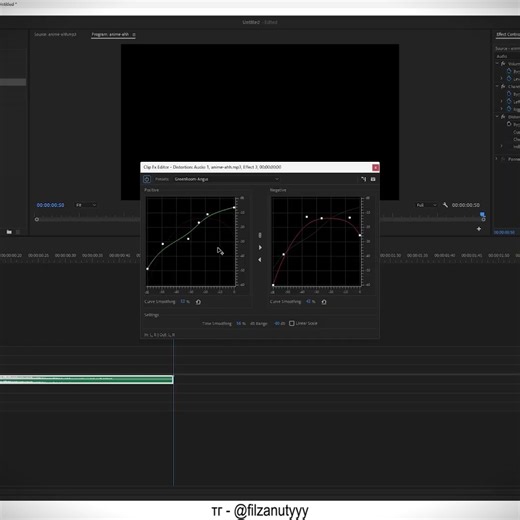Collapse the Volume effect in Effect Controls
The width and height of the screenshot is (520, 520).
497,63
